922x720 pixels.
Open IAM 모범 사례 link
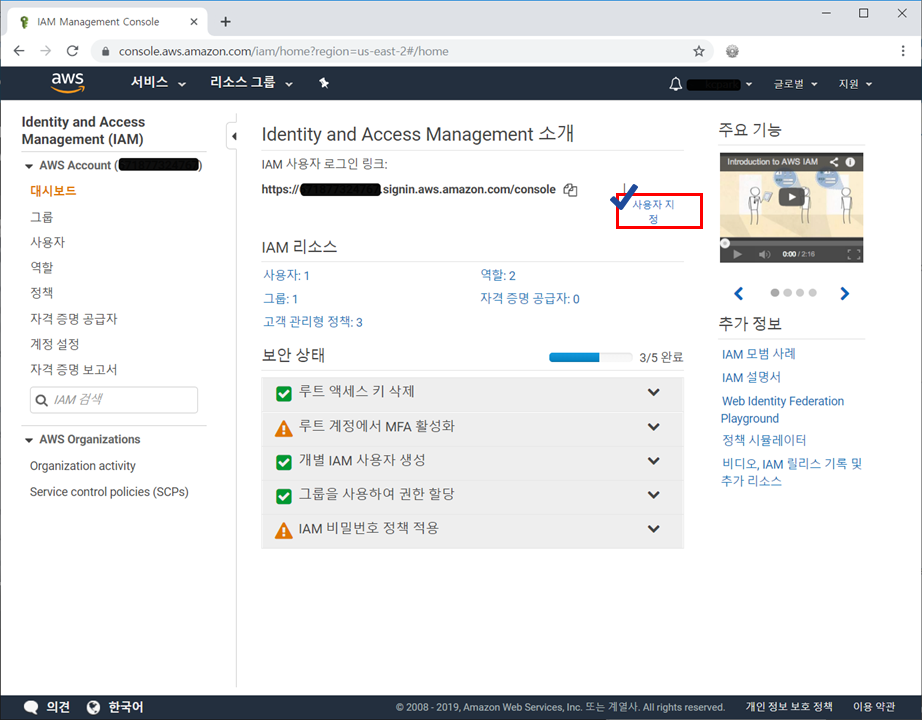click(759, 354)
